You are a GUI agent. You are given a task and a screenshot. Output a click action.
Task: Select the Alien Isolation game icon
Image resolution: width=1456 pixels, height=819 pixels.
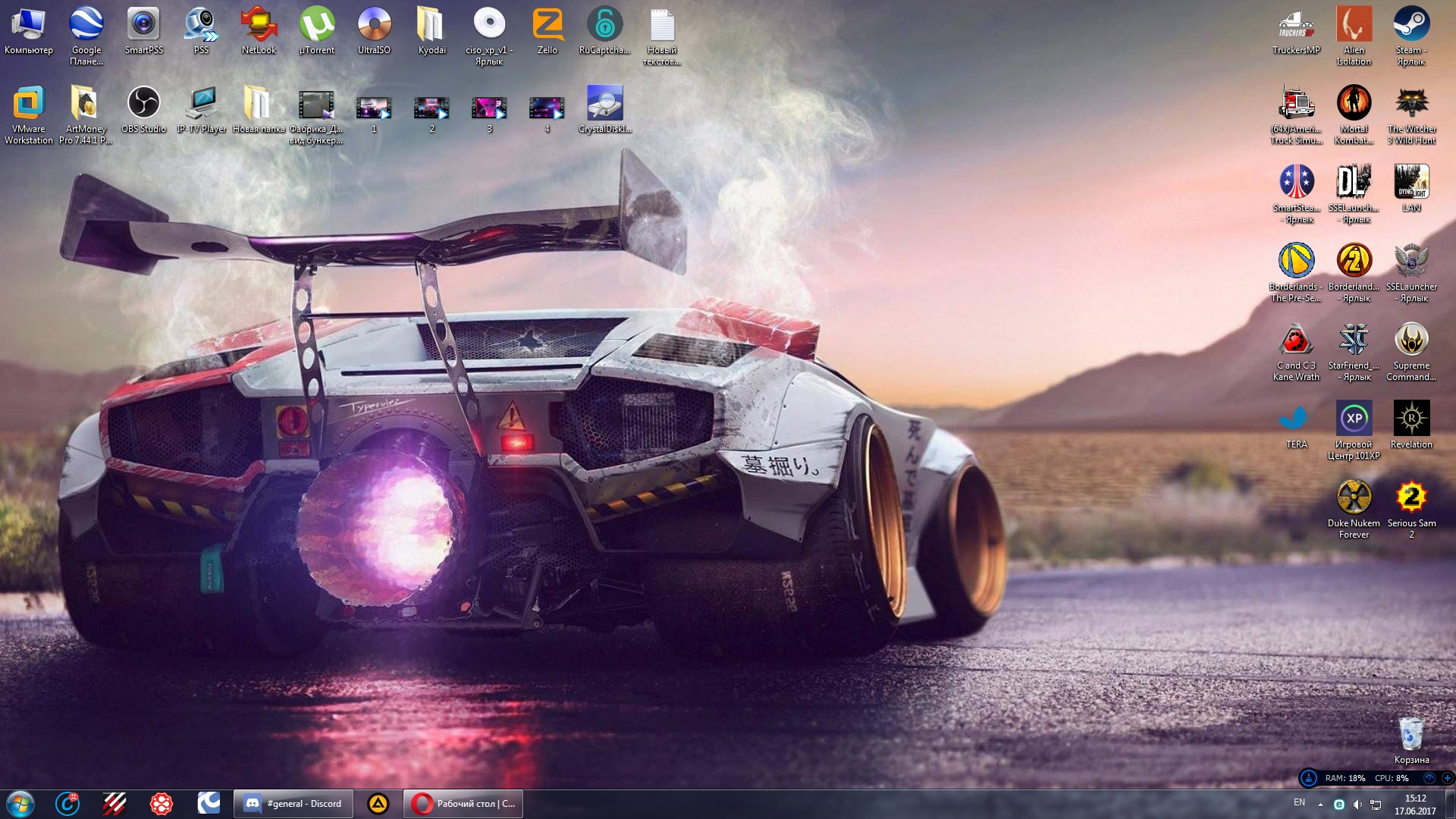click(1354, 36)
